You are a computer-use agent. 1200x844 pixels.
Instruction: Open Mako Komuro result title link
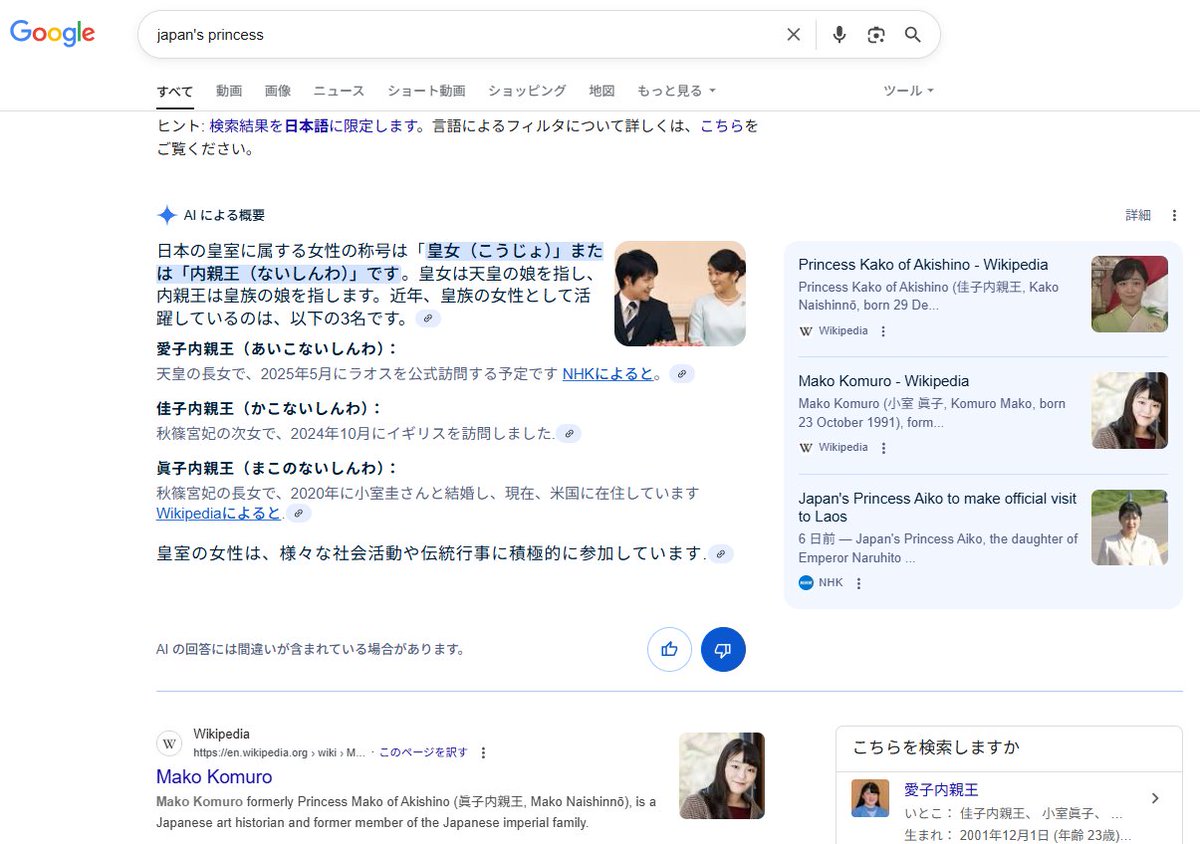click(x=214, y=777)
